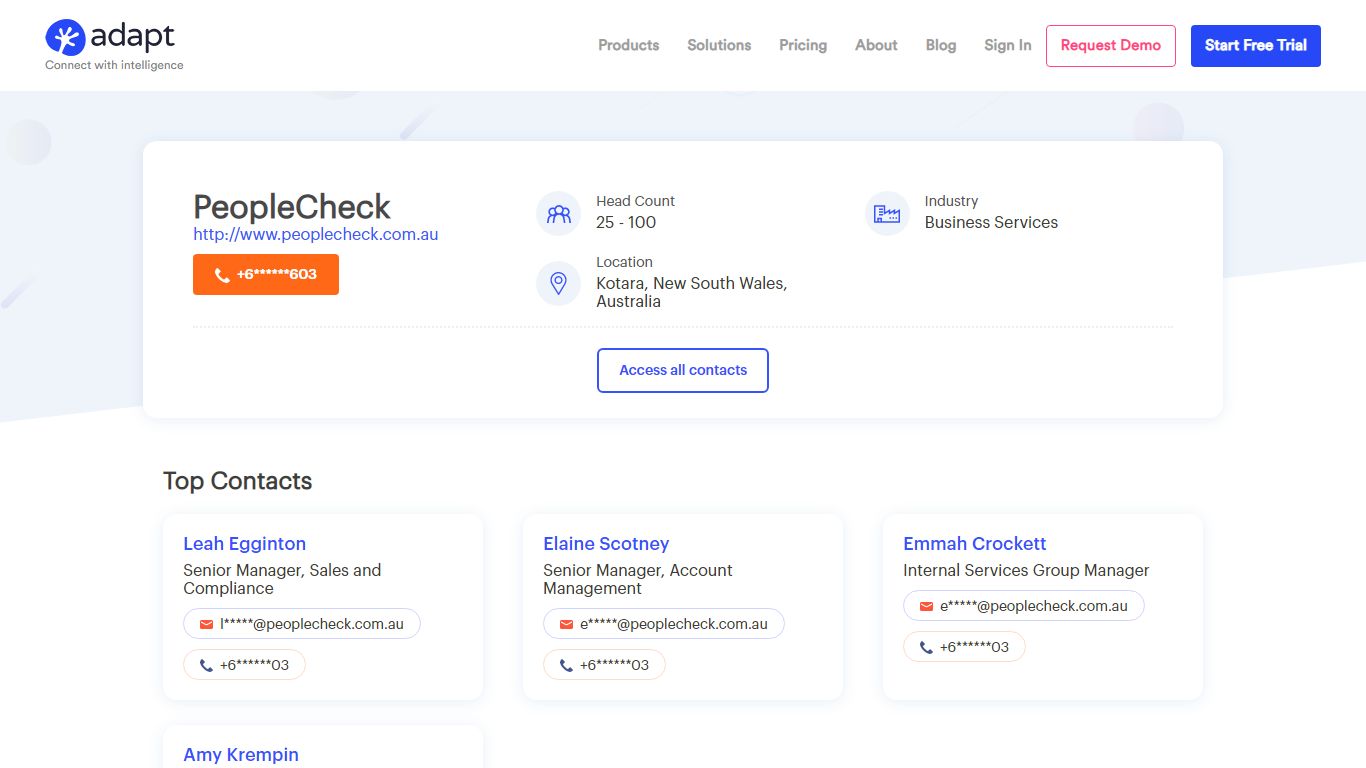Image resolution: width=1366 pixels, height=768 pixels.
Task: Select the '25 - 100' head count value
Action: 626,222
